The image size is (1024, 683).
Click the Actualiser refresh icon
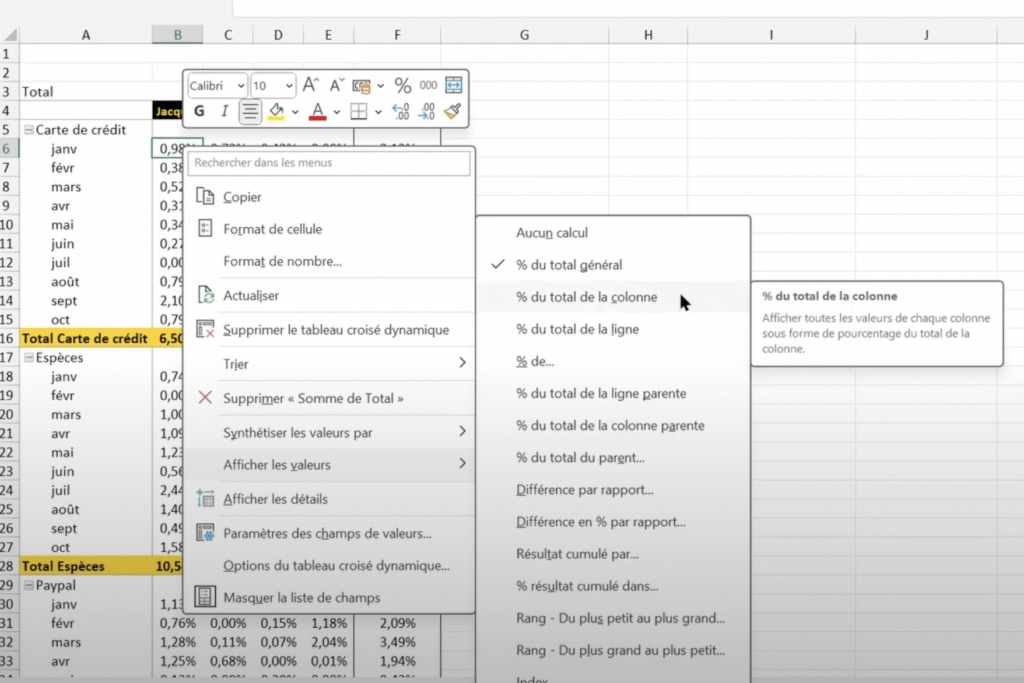point(206,294)
